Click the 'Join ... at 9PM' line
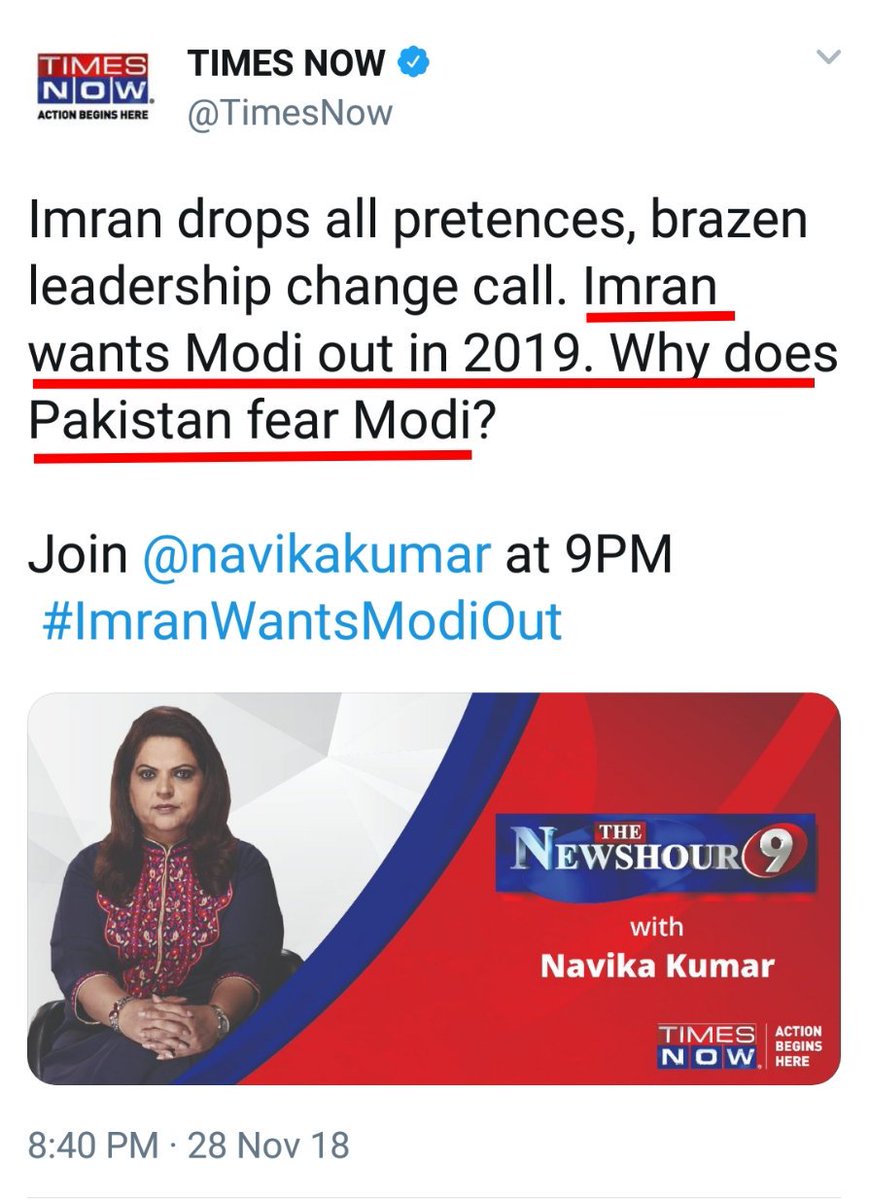Image resolution: width=870 pixels, height=1200 pixels. [x=350, y=557]
